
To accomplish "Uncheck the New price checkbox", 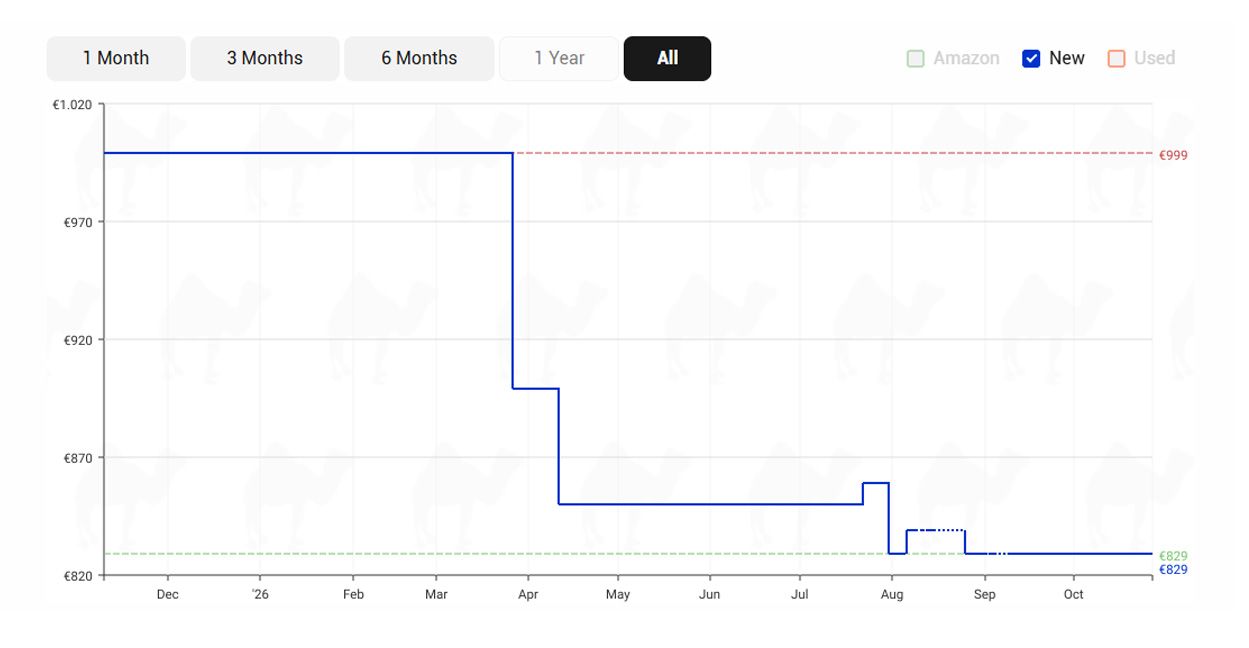I will point(1031,58).
